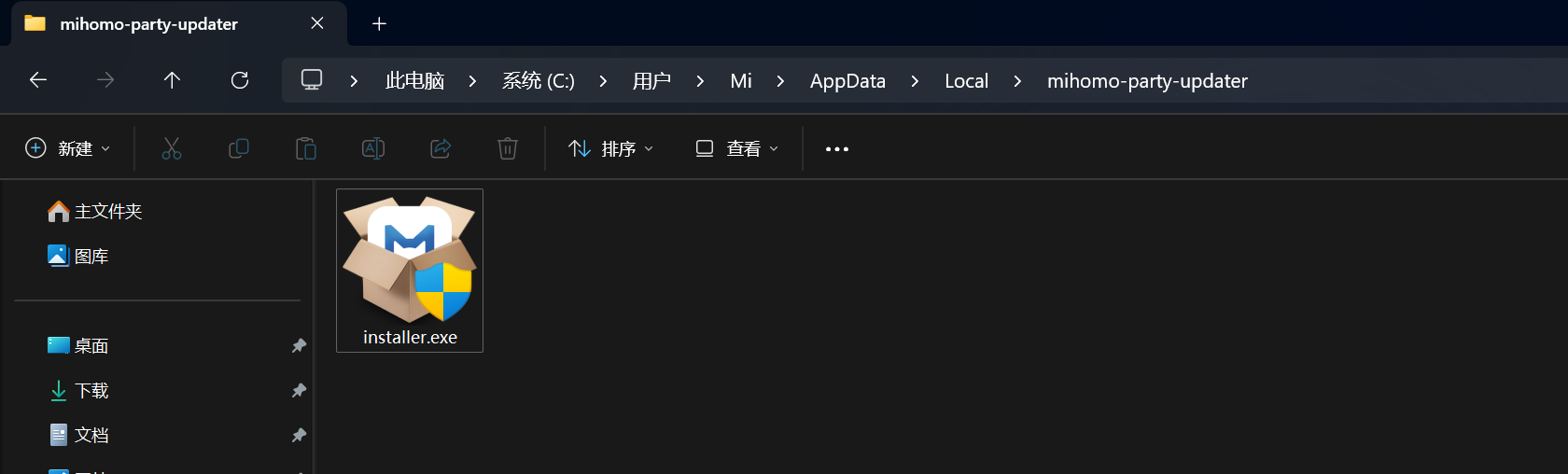Open 桌面 (Desktop) in sidebar

pos(78,345)
